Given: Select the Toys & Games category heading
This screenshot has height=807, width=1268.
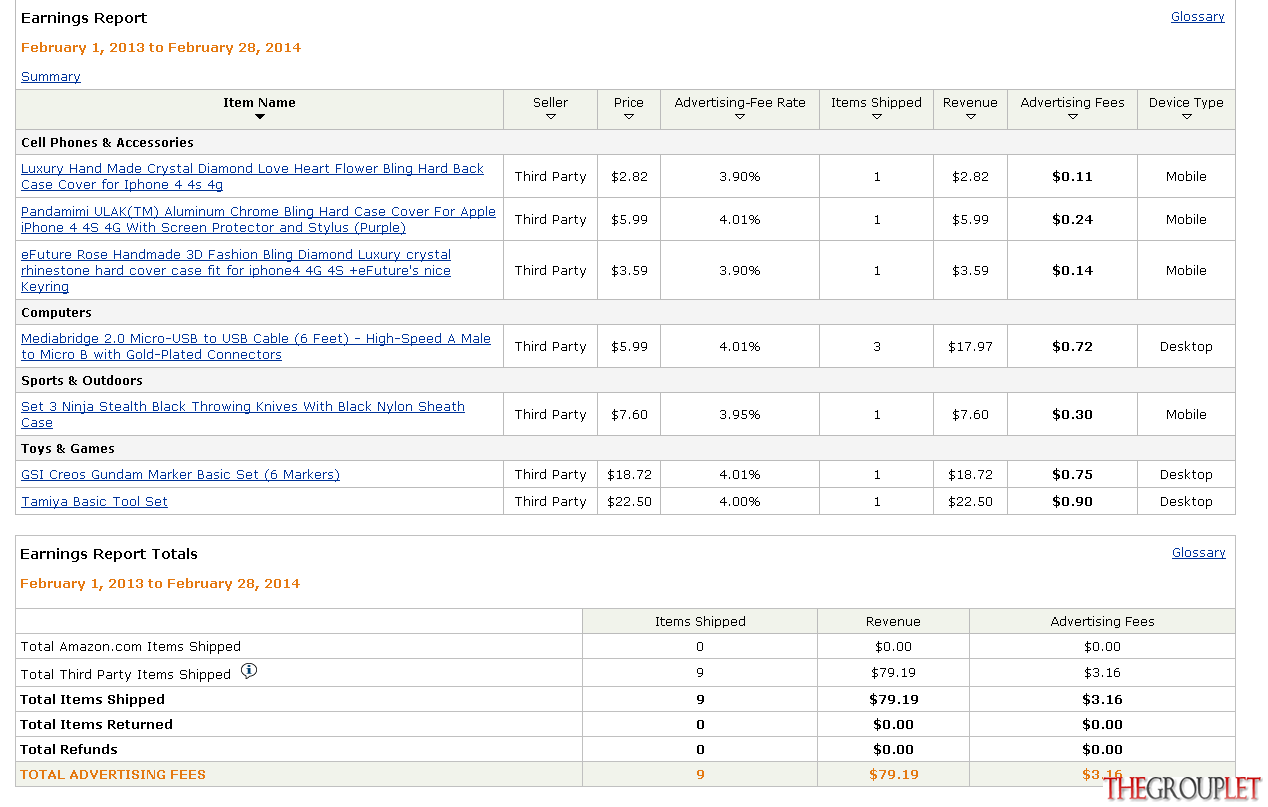Looking at the screenshot, I should point(68,449).
